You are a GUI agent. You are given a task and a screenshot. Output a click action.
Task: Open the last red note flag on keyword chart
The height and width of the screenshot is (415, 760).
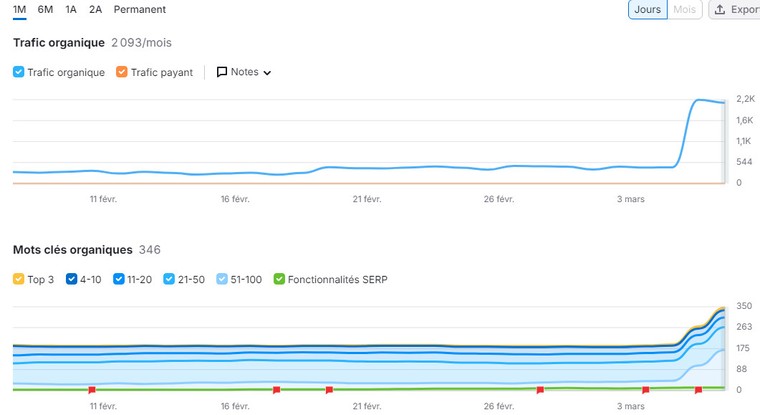click(x=698, y=389)
